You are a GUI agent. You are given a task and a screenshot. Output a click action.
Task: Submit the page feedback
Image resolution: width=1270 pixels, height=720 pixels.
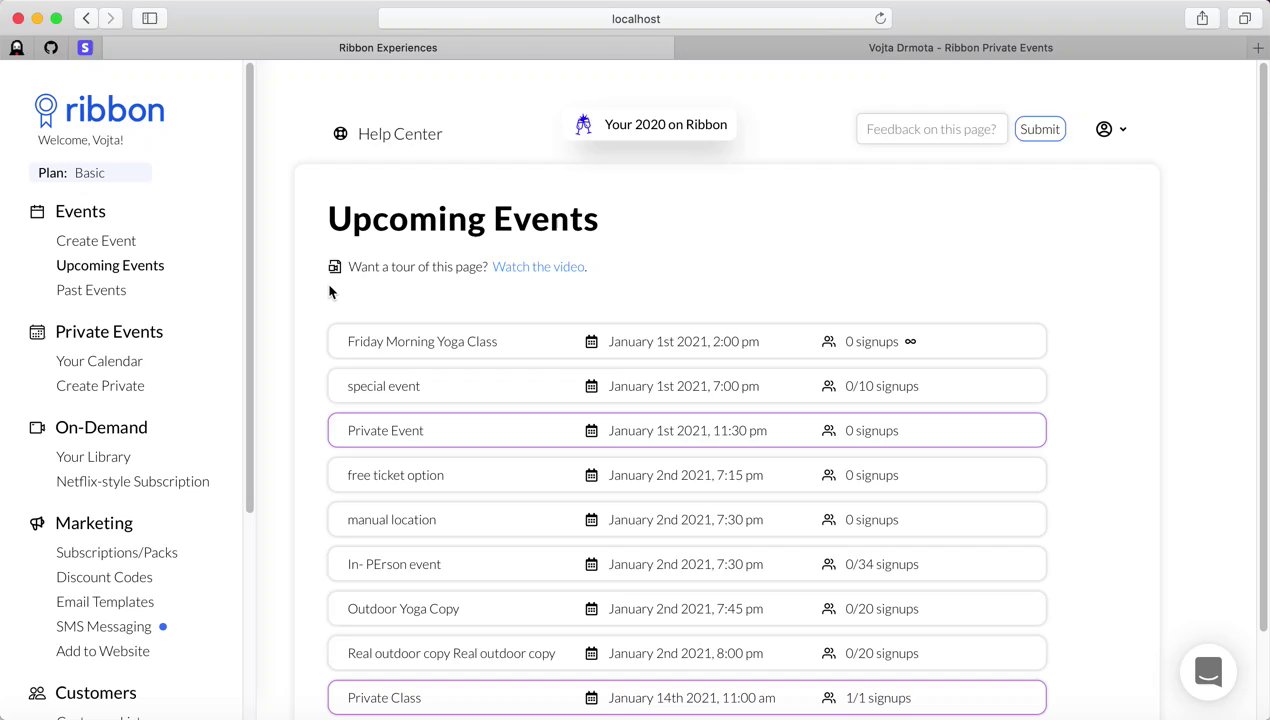(x=1040, y=129)
